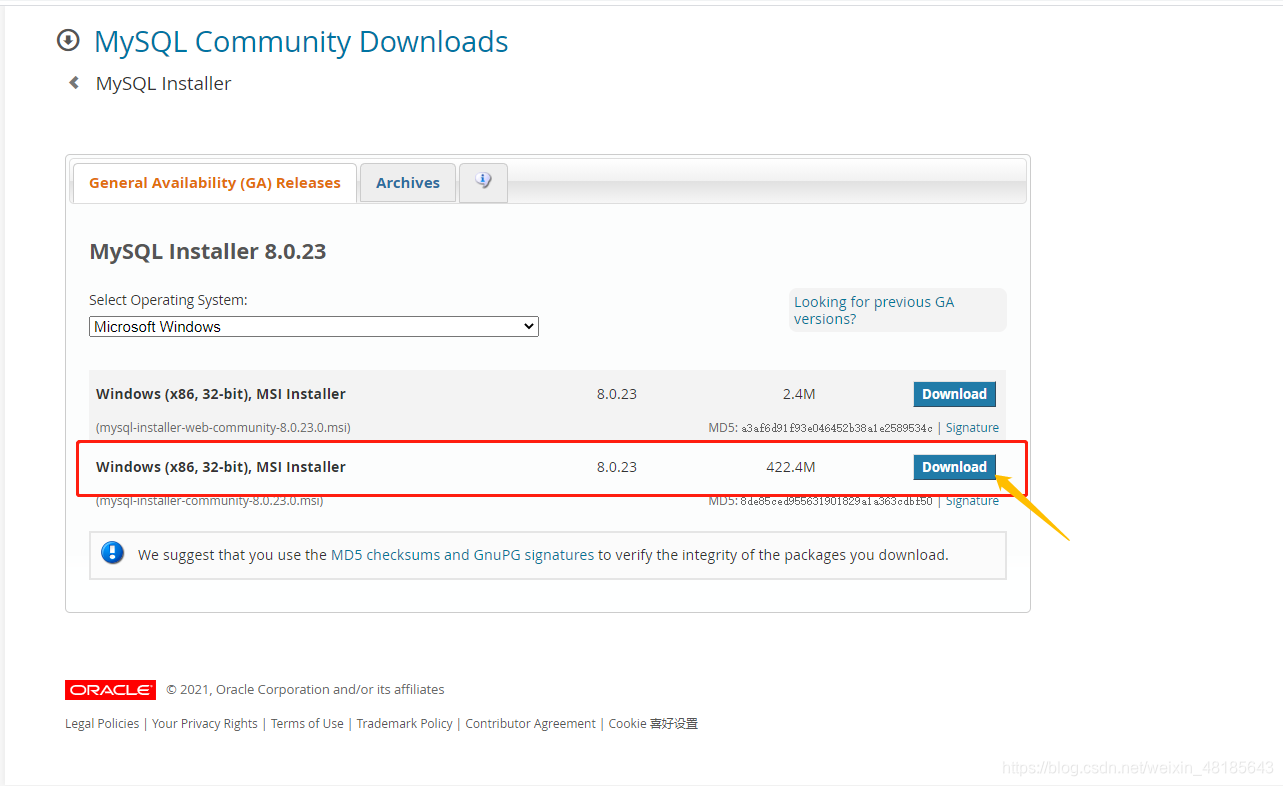Click the 8.0.23 version in the 422.4M row
The height and width of the screenshot is (786, 1283).
point(617,467)
